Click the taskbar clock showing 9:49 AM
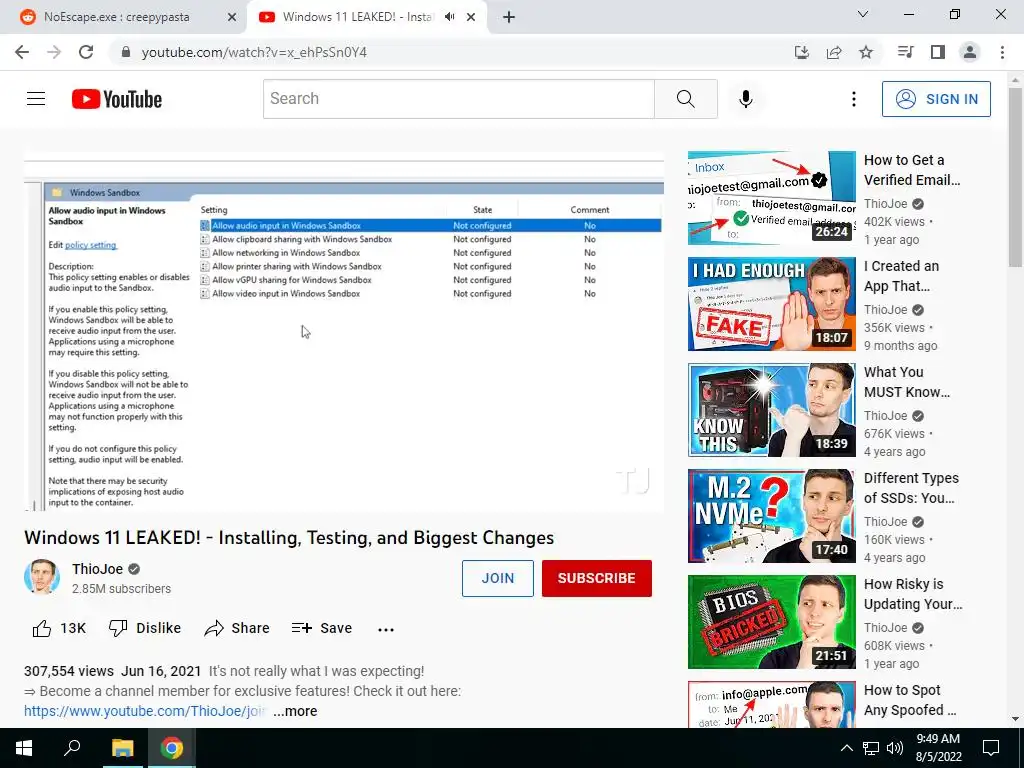Image resolution: width=1024 pixels, height=768 pixels. coord(938,748)
